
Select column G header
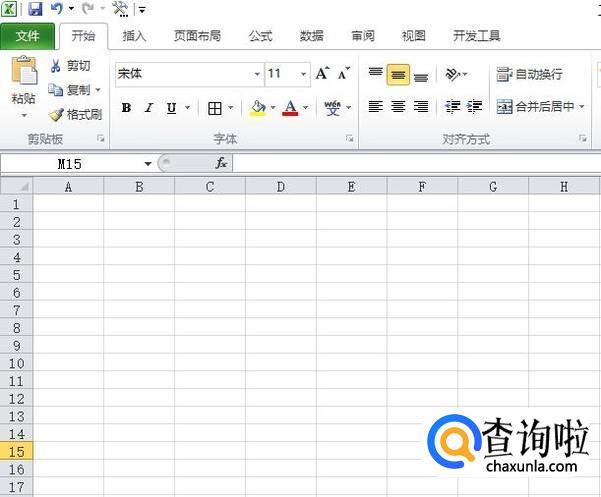493,186
